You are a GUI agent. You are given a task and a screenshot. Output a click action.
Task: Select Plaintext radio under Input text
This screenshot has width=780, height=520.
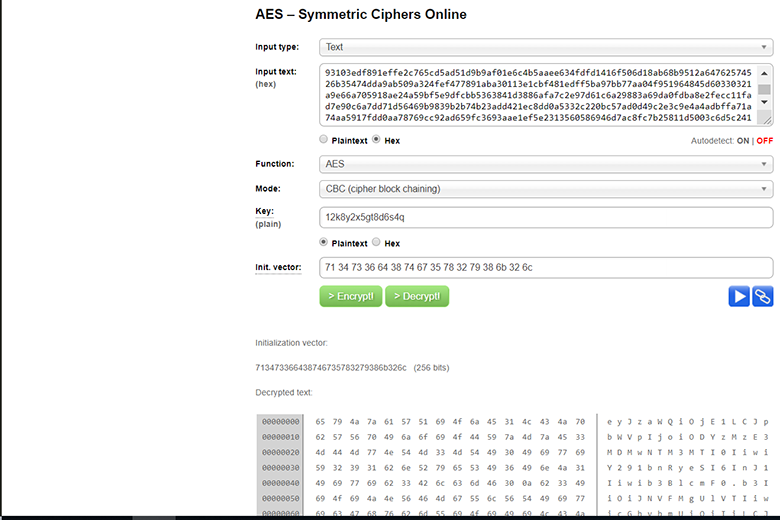[x=323, y=140]
